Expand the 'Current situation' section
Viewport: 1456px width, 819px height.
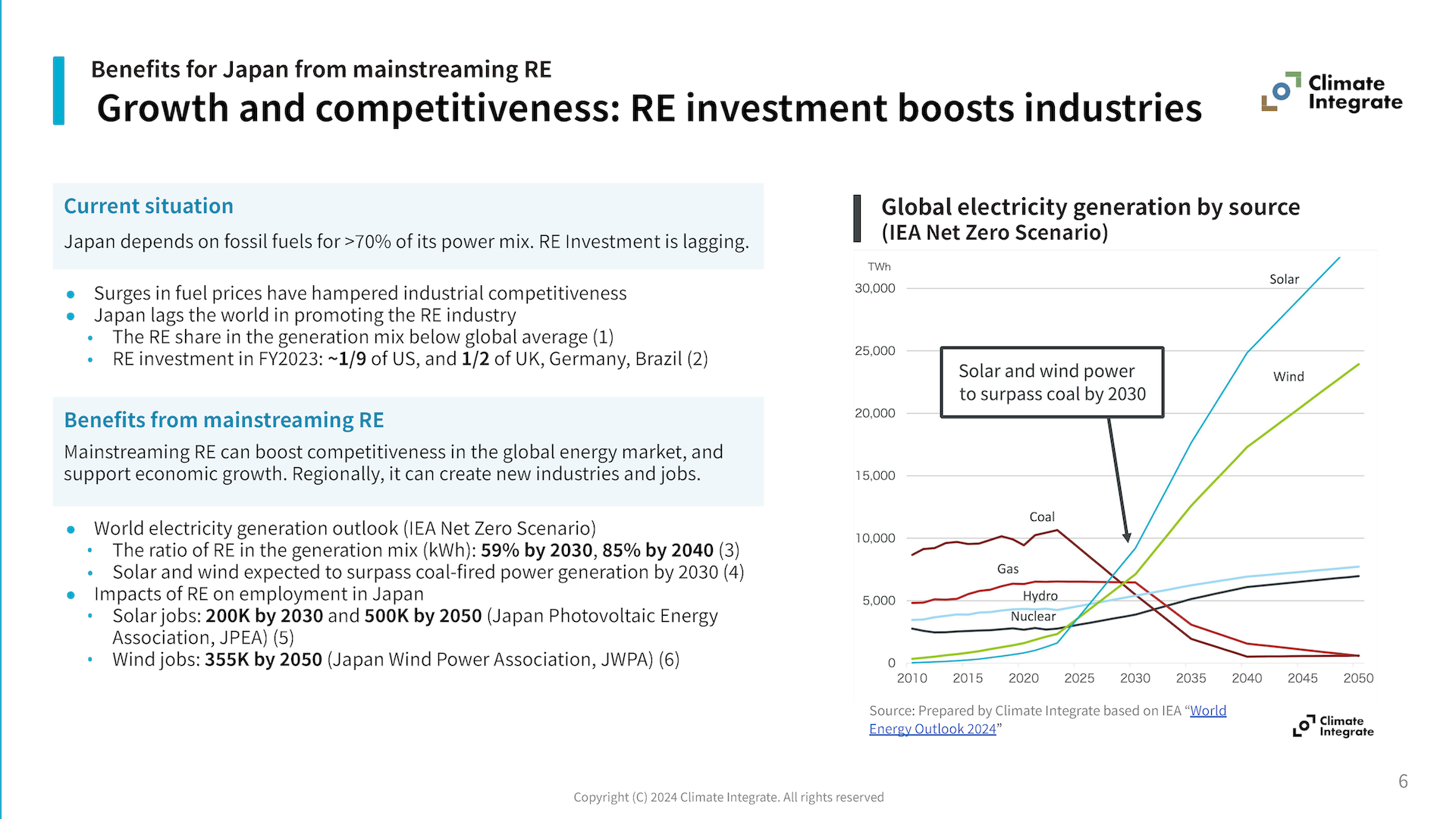tap(149, 206)
